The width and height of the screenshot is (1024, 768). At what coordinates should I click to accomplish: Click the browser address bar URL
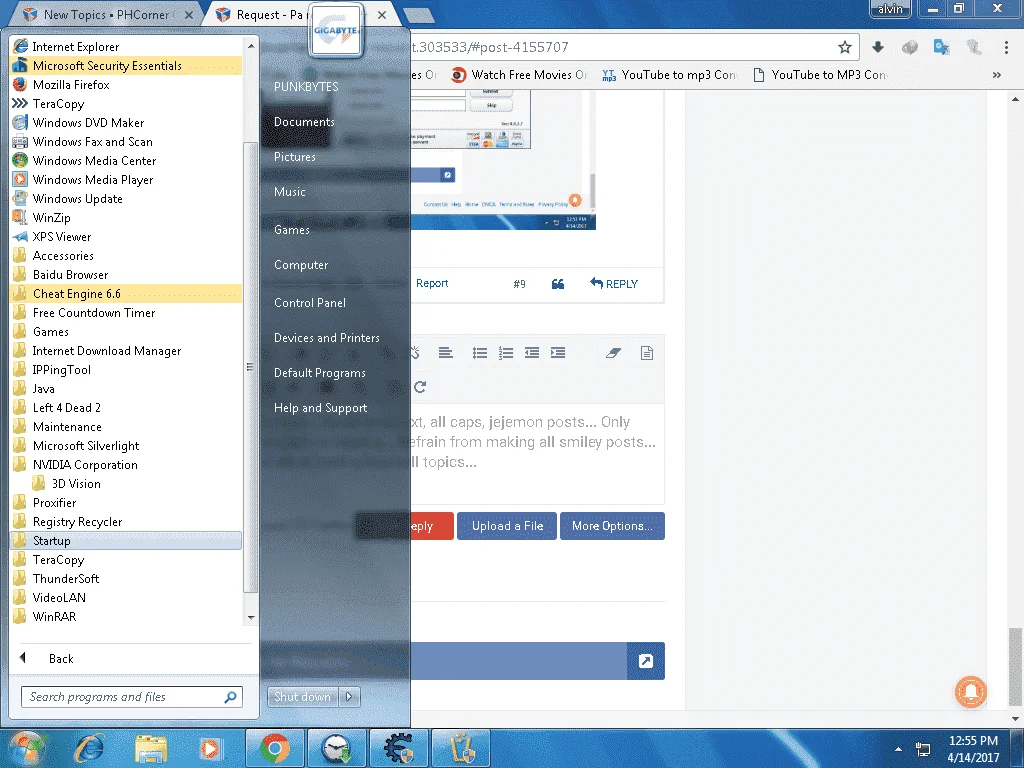pos(490,47)
